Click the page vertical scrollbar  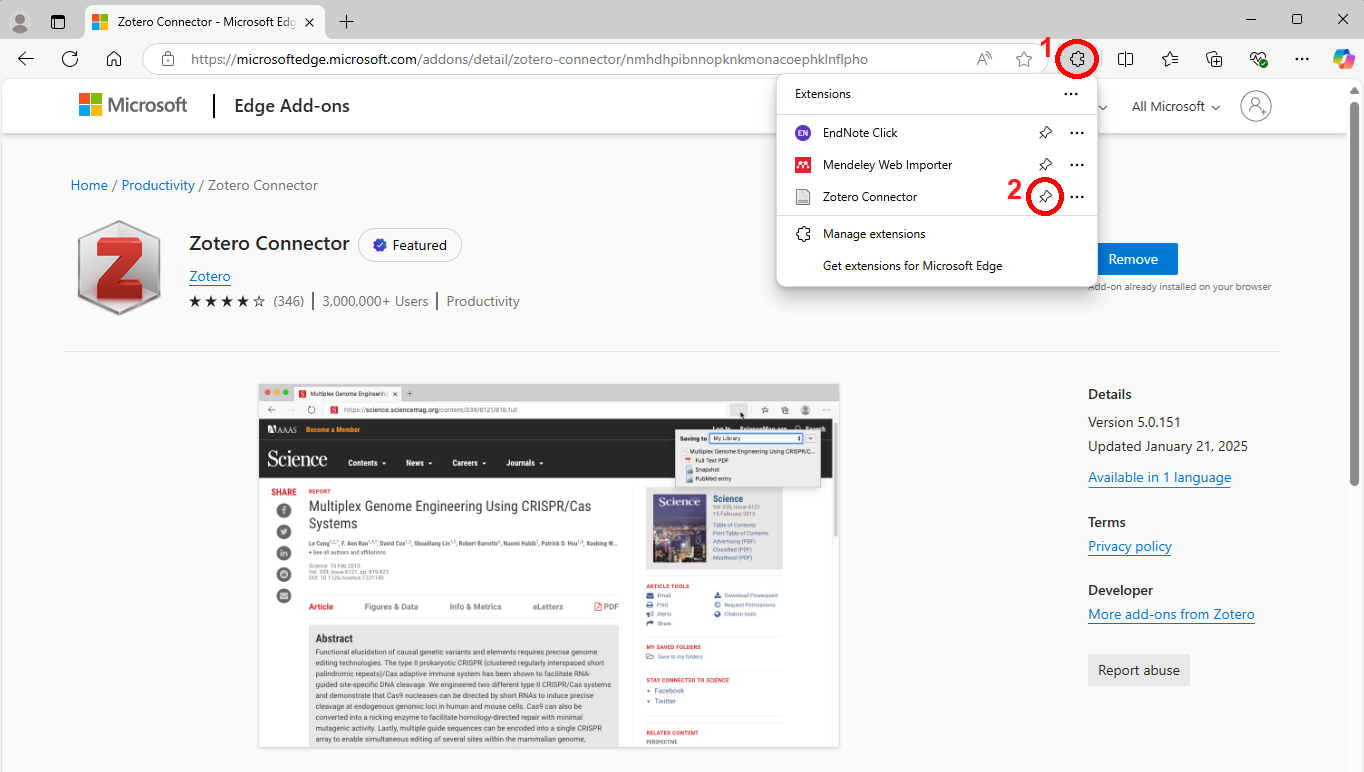coord(1355,300)
